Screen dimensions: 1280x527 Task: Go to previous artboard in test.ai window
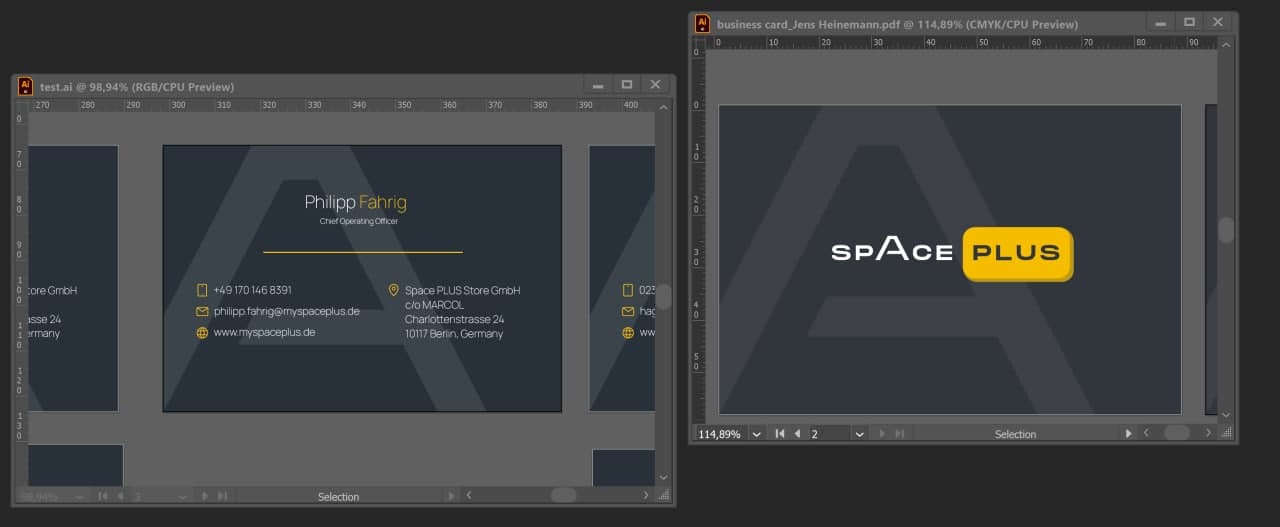click(120, 496)
